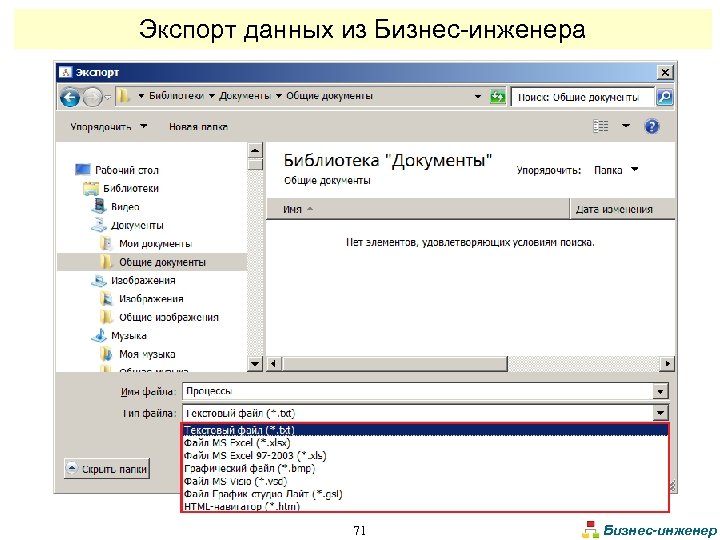Viewport: 720px width, 540px height.
Task: Open the Тип файла dropdown arrow
Action: tap(660, 413)
